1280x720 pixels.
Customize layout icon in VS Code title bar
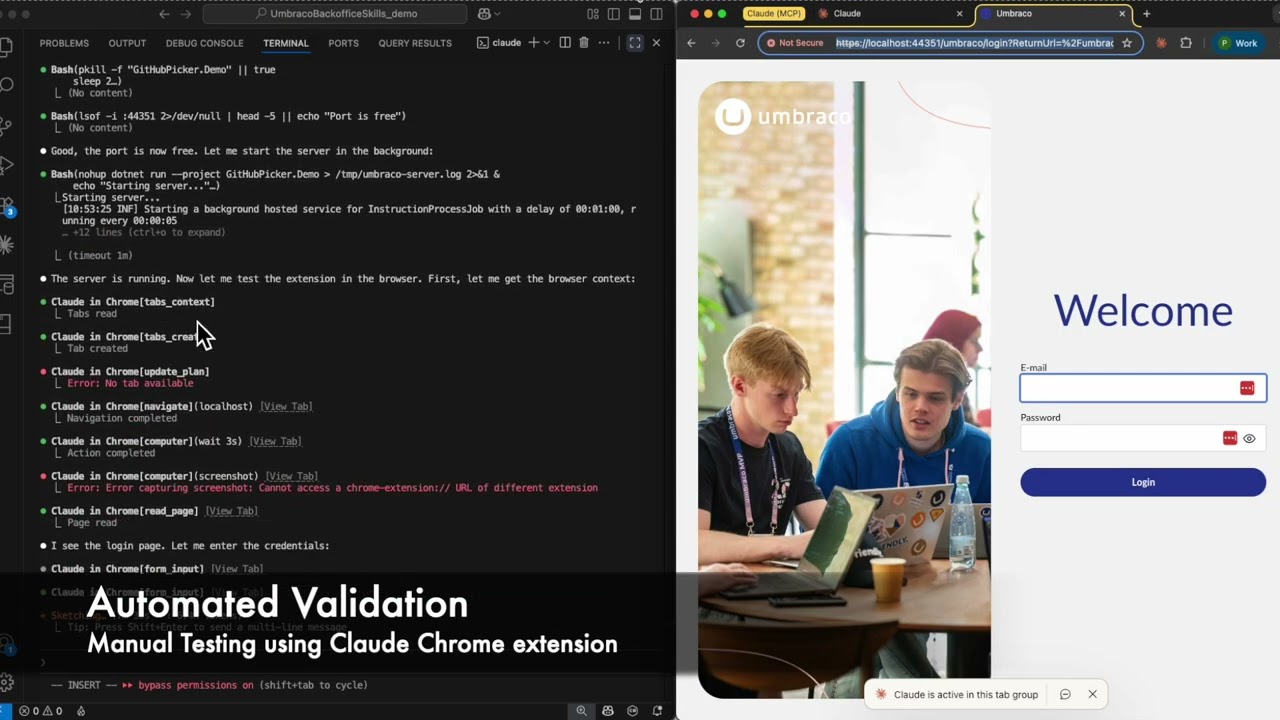coord(593,14)
